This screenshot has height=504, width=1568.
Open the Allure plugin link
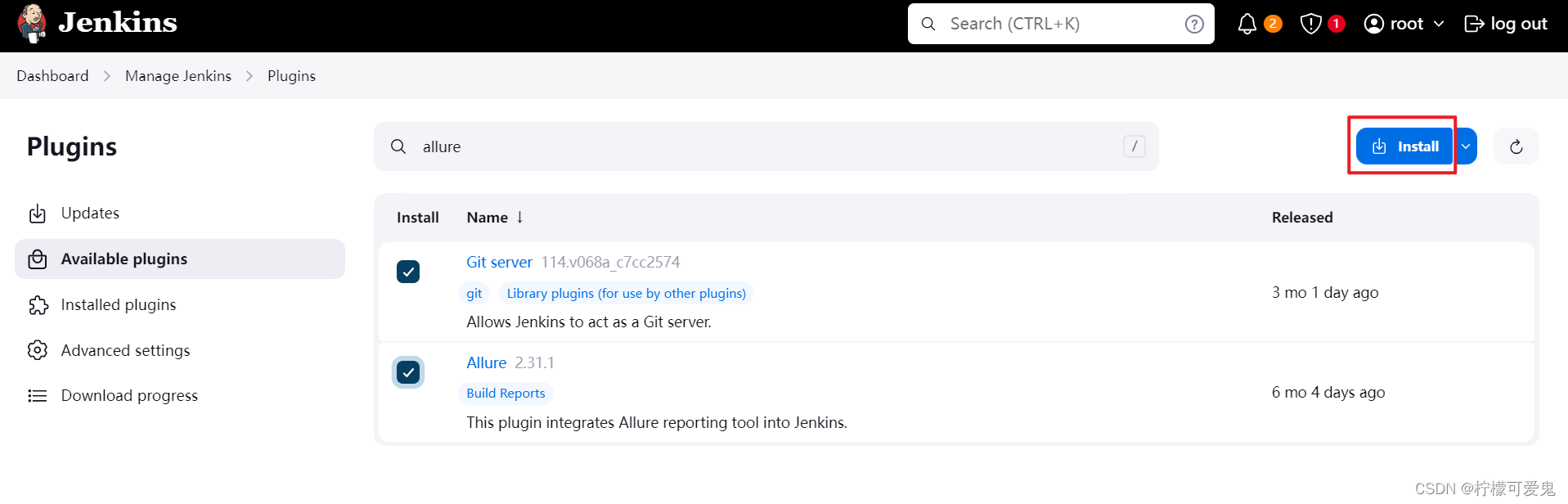(487, 362)
